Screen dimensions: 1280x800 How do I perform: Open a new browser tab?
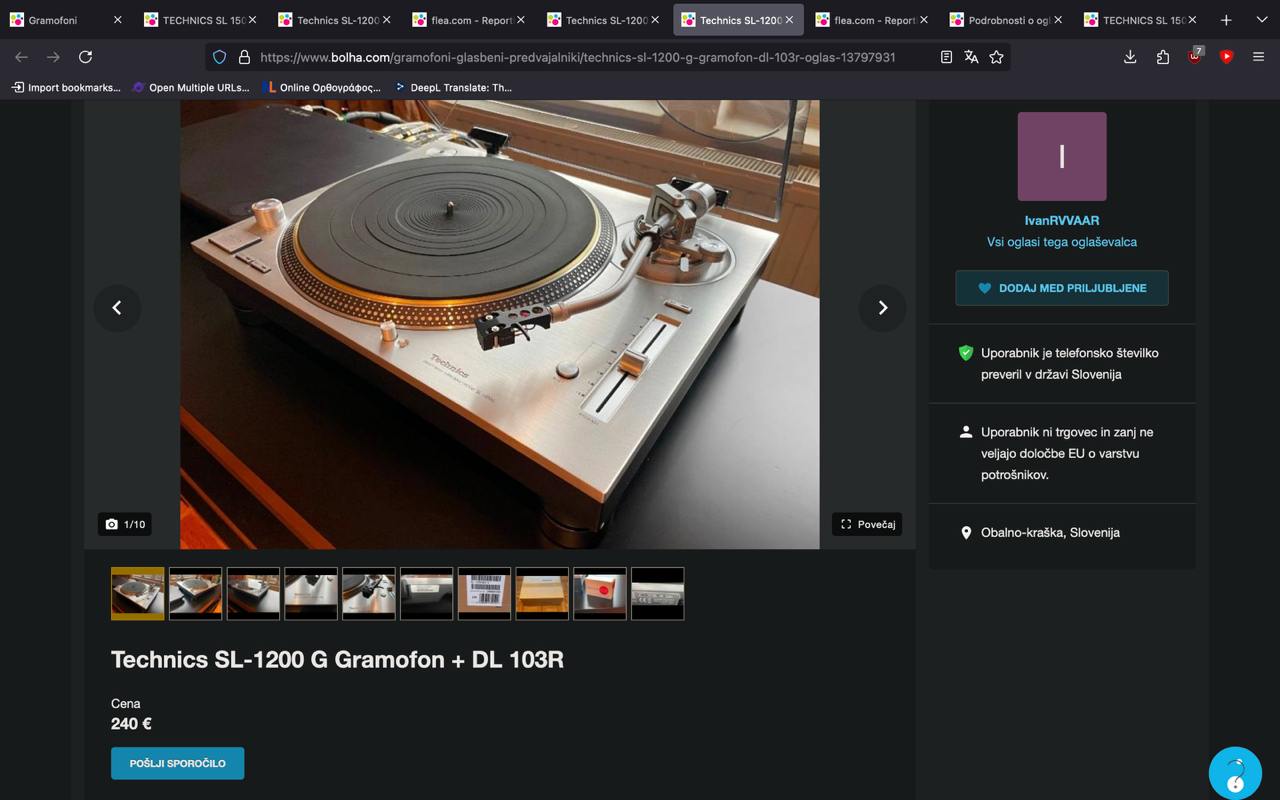click(x=1226, y=20)
